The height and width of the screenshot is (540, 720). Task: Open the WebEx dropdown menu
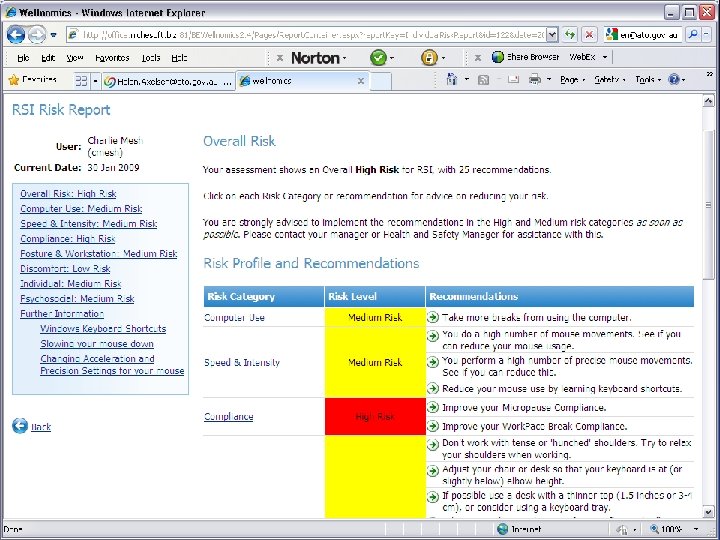pos(588,57)
